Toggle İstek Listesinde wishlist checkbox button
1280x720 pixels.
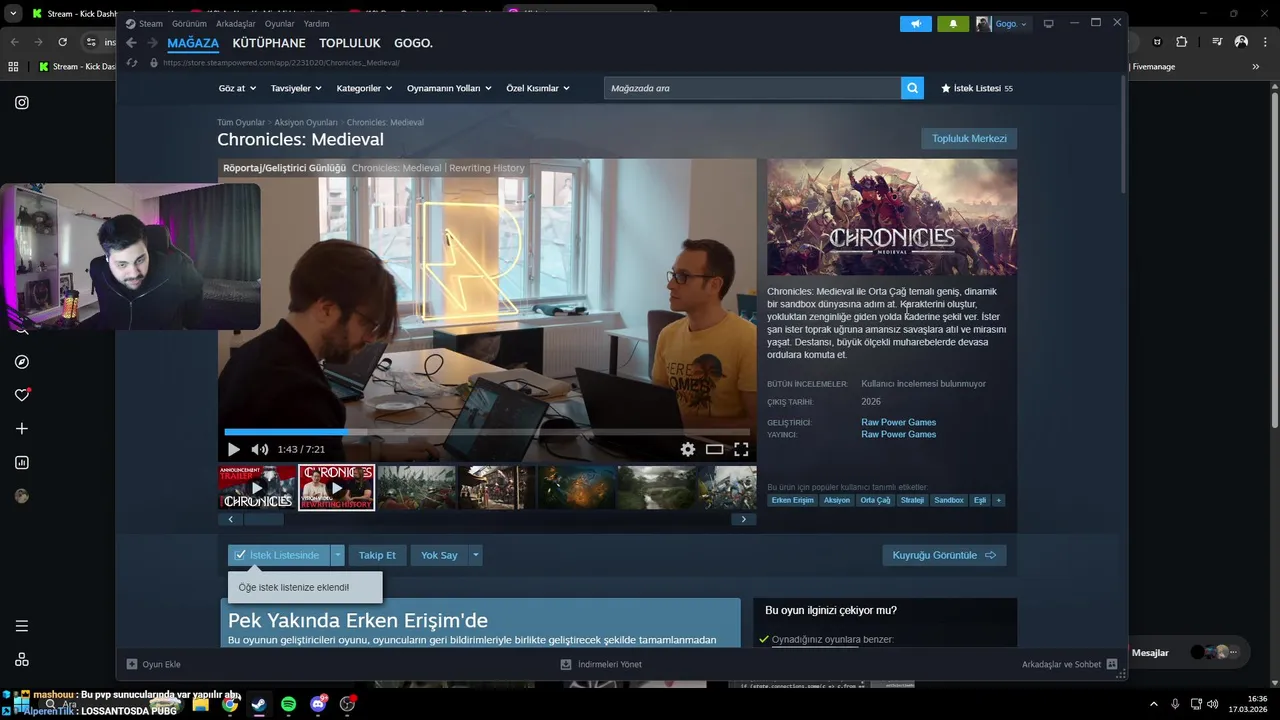click(279, 555)
